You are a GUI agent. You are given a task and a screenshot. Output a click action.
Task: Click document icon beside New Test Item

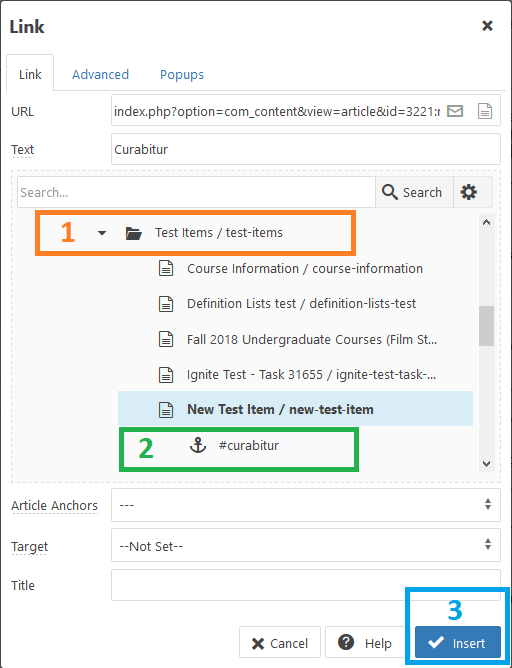(166, 409)
